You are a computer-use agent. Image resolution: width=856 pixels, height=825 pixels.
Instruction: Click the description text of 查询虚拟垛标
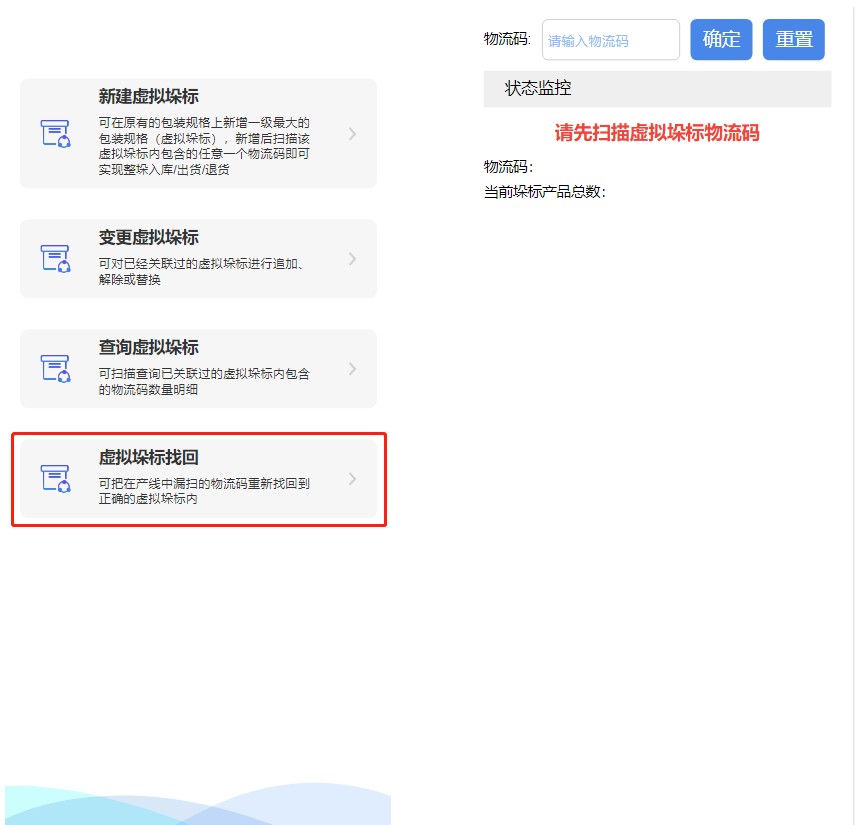[204, 382]
